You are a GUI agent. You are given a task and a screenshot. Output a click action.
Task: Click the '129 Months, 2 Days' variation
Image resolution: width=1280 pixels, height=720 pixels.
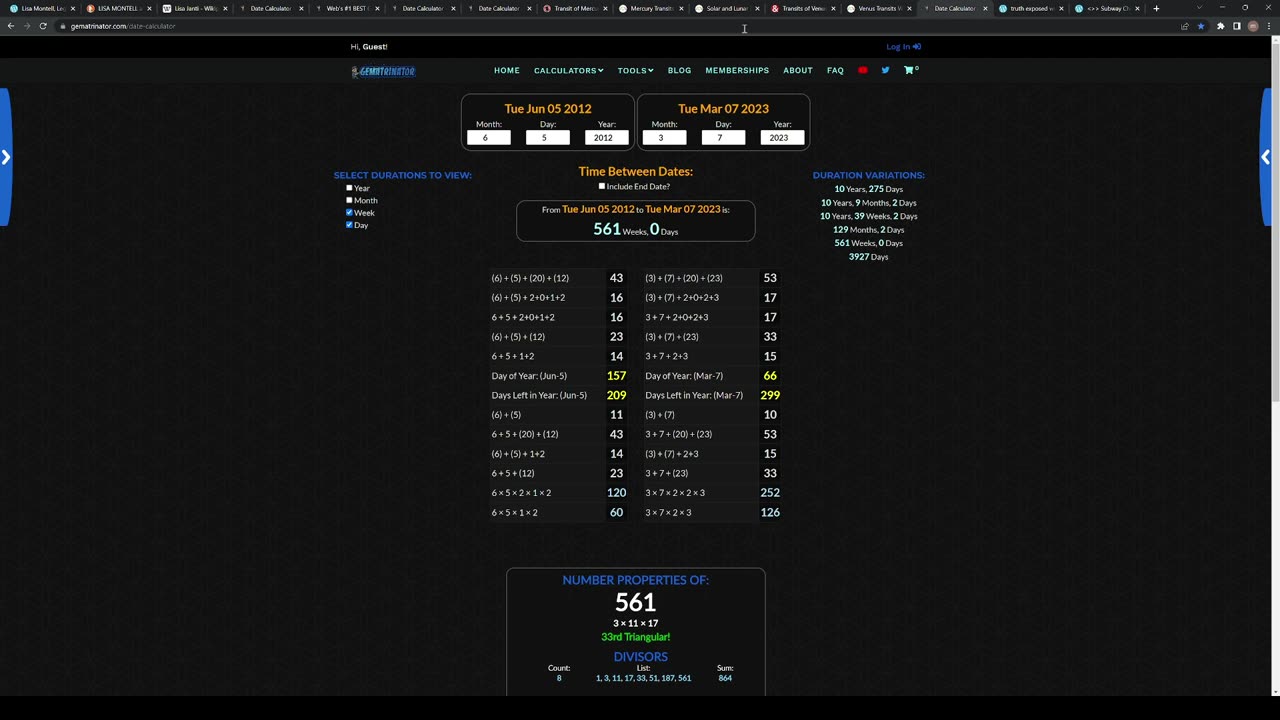point(868,230)
